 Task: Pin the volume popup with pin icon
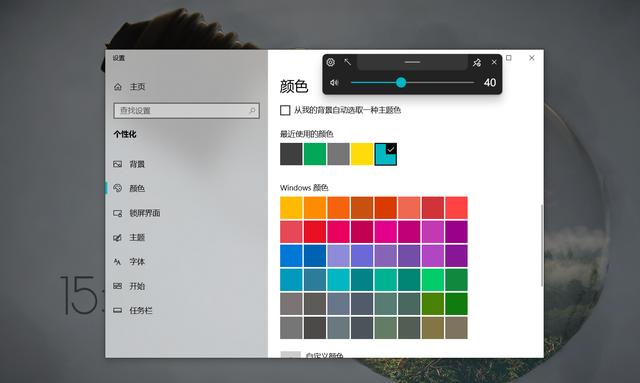click(477, 62)
